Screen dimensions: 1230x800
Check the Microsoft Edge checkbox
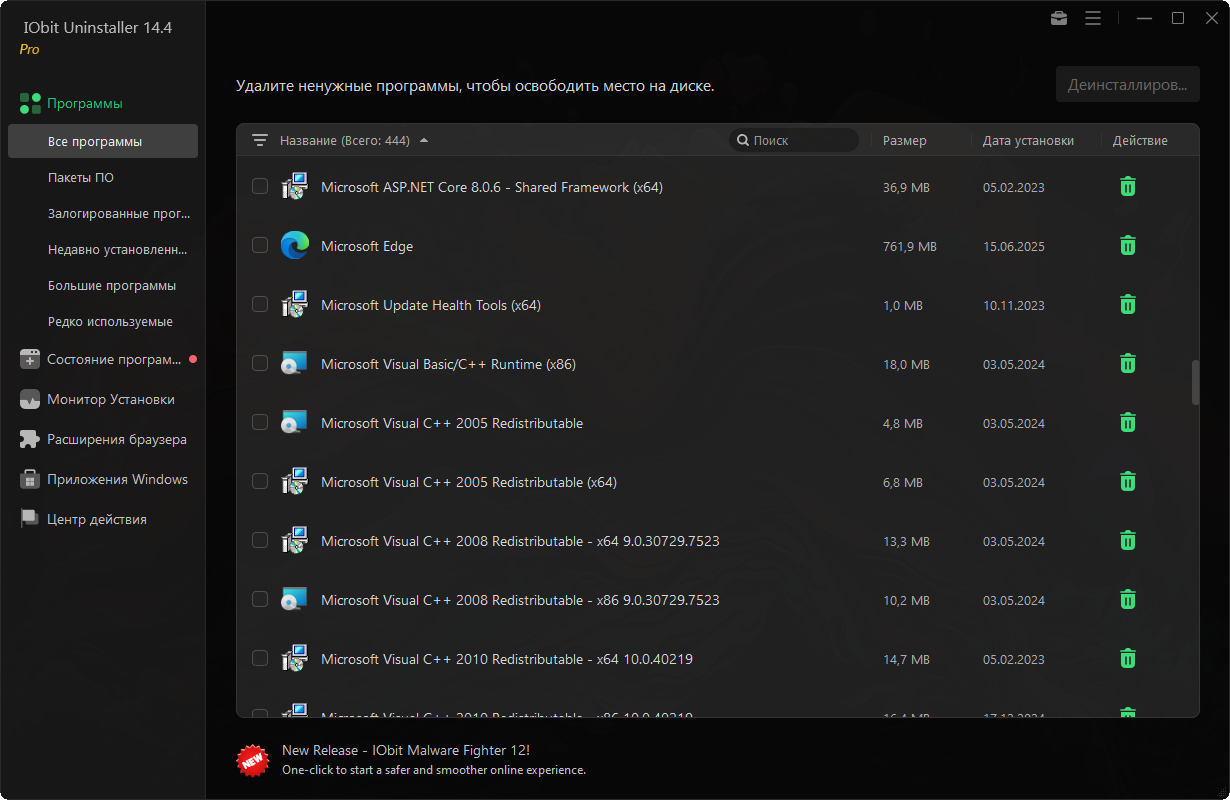pyautogui.click(x=260, y=245)
